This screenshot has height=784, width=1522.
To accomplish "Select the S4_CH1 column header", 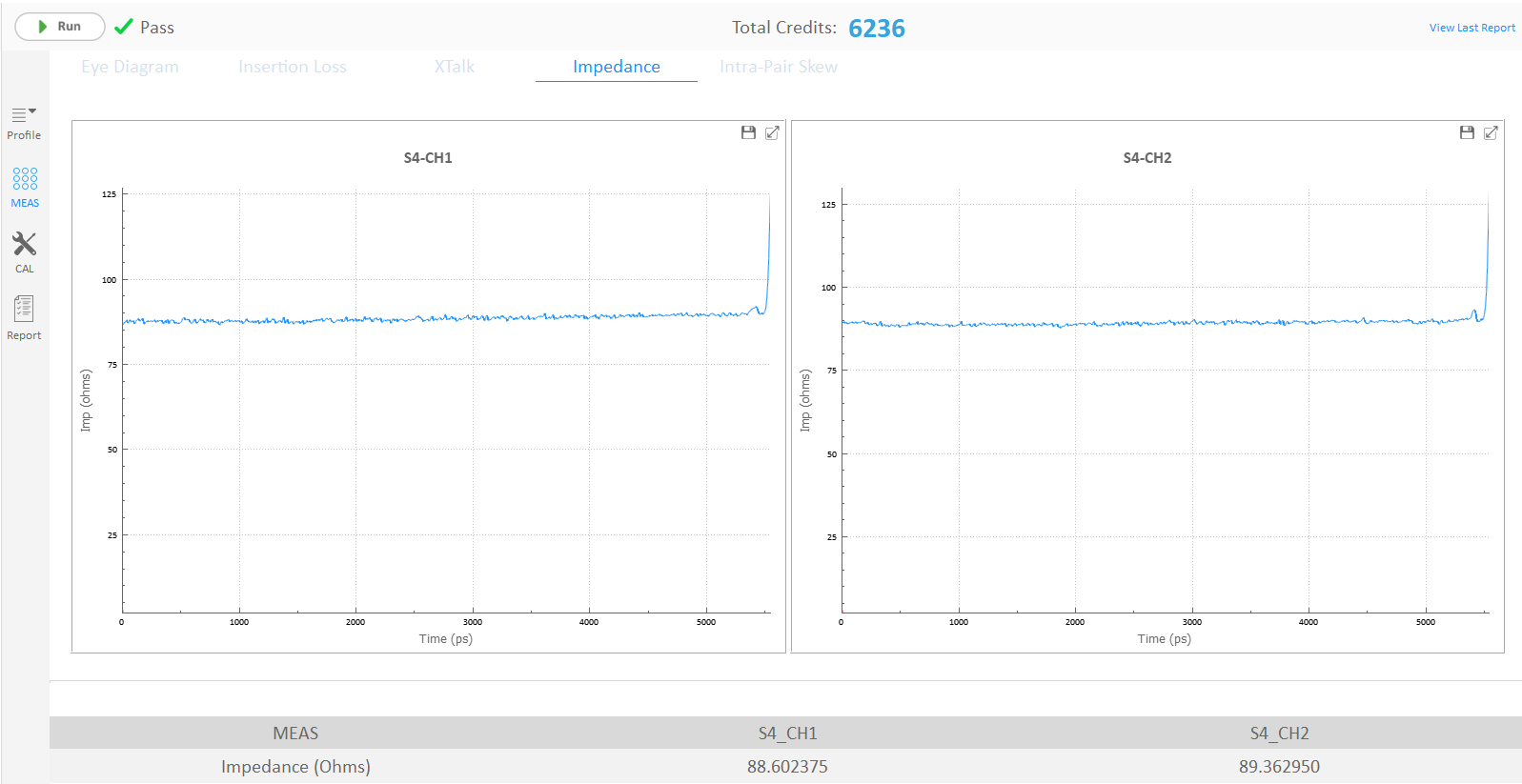I will click(x=788, y=733).
